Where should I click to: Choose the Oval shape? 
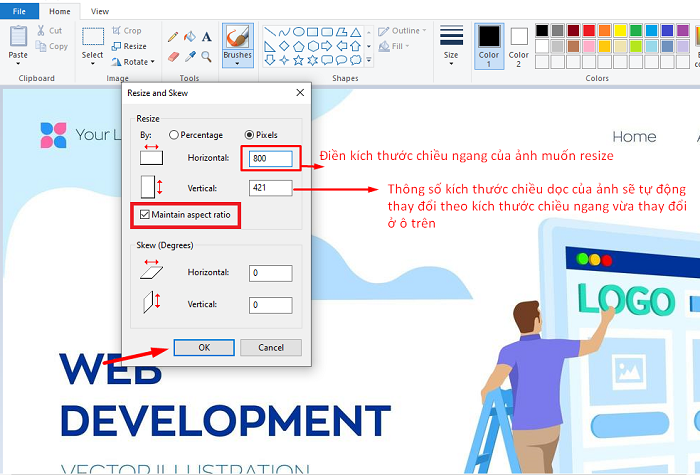coord(298,32)
